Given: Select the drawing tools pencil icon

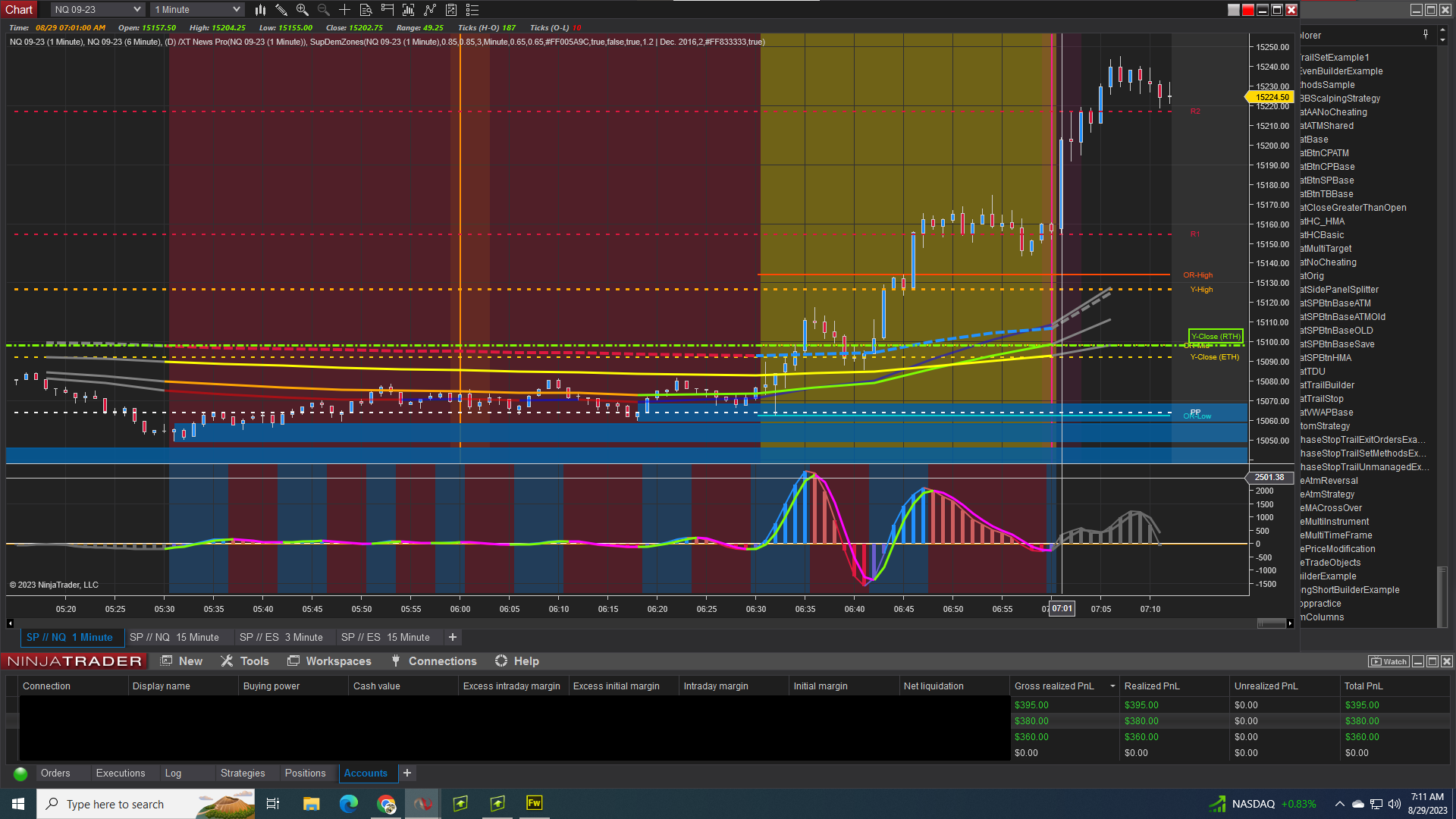Looking at the screenshot, I should click(281, 10).
